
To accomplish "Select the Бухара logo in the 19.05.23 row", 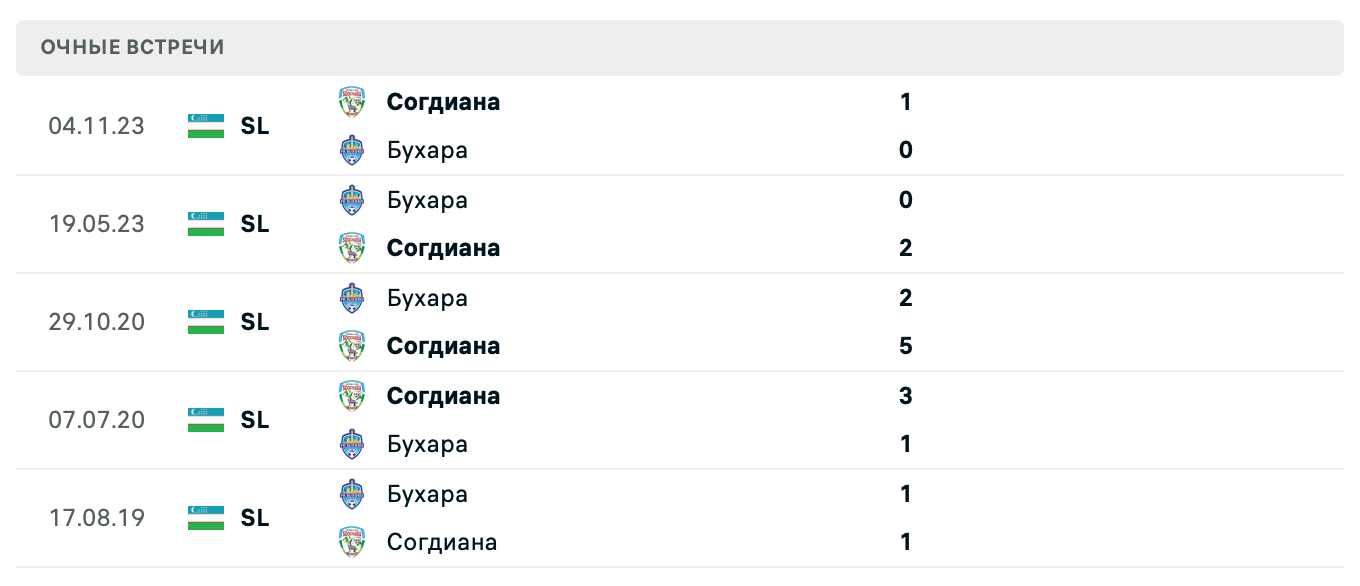I will [x=352, y=200].
